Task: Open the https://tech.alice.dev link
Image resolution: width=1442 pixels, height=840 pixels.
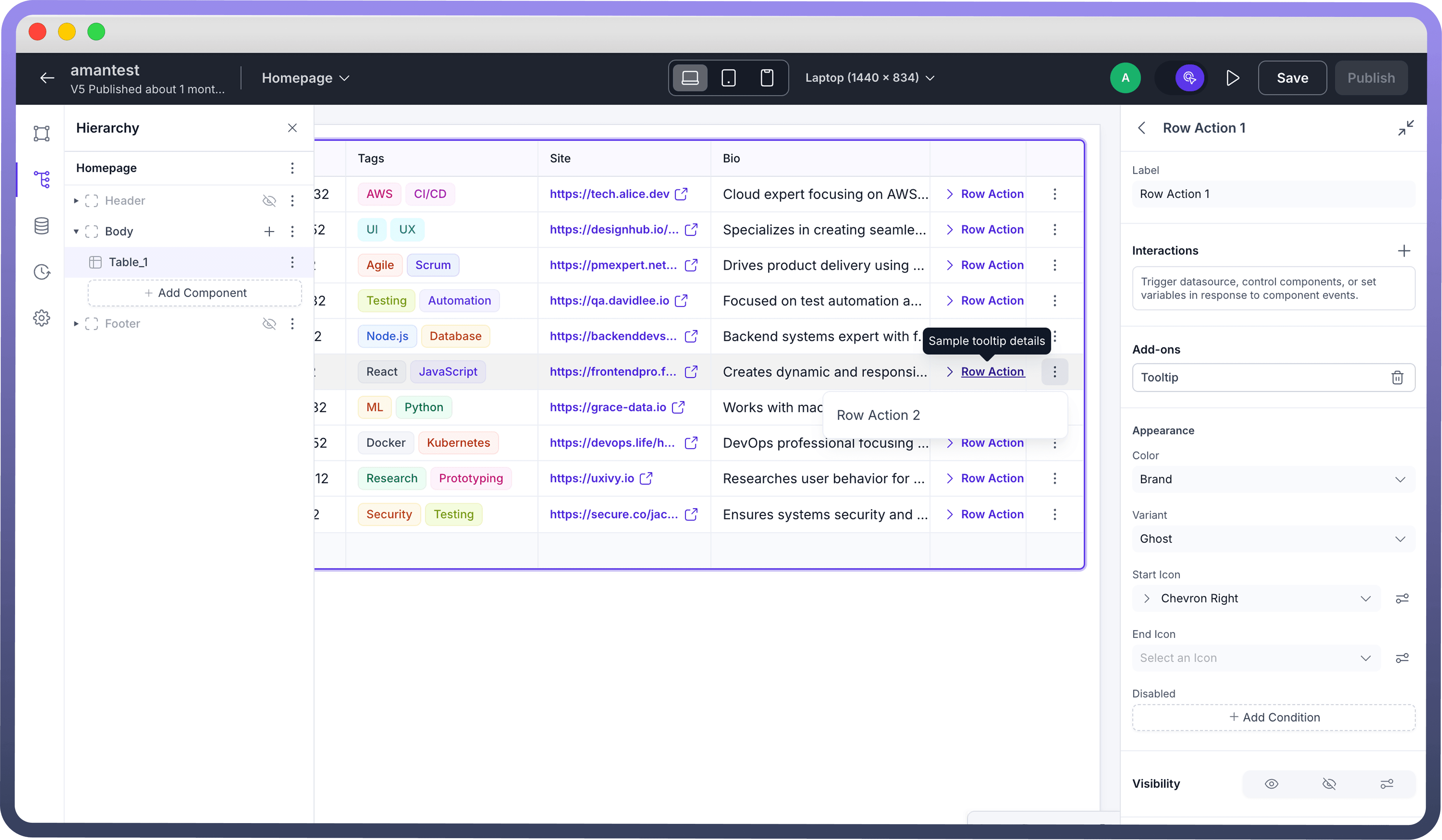Action: [609, 194]
